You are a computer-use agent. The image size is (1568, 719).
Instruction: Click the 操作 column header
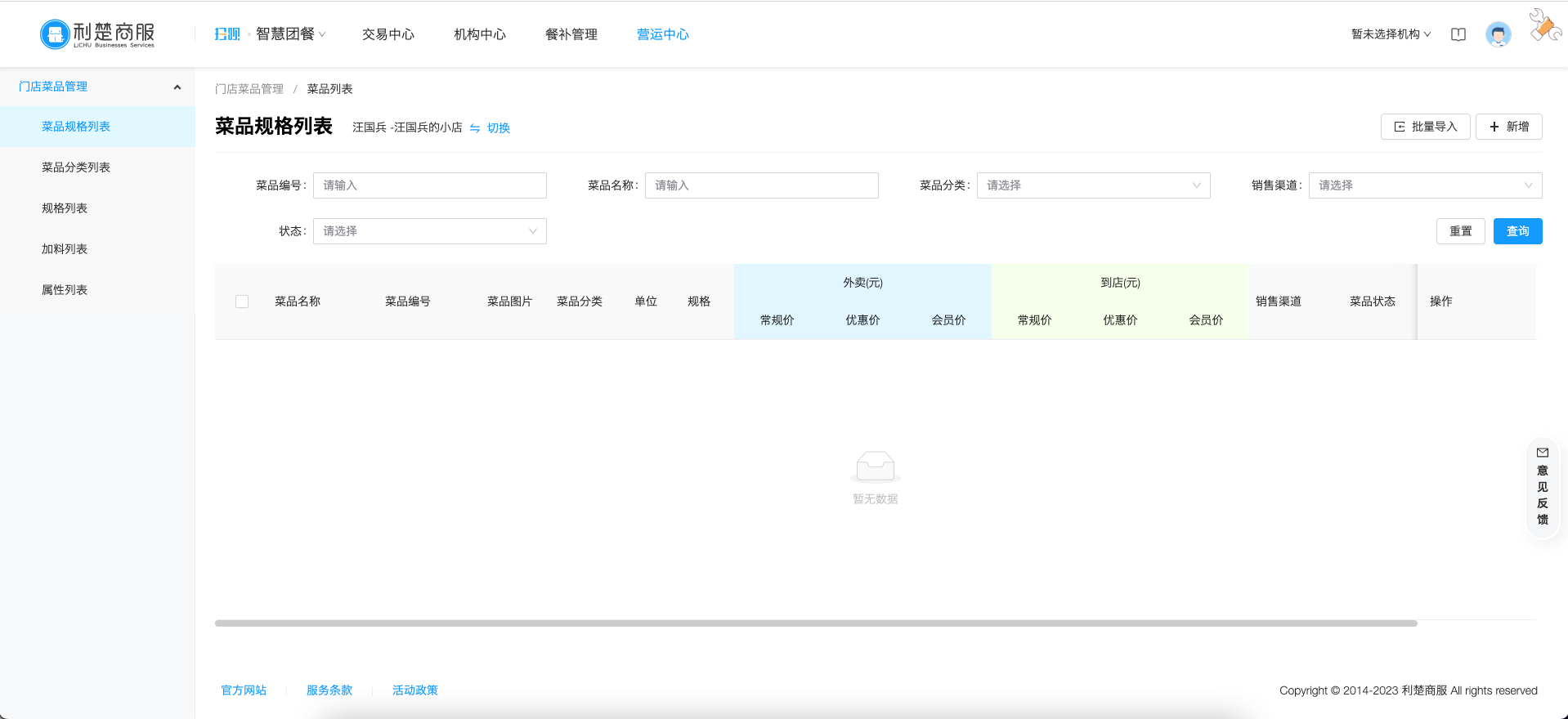1441,301
